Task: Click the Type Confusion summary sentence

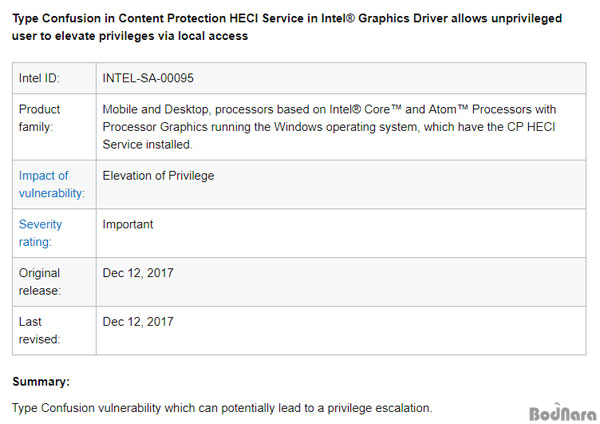Action: [222, 408]
